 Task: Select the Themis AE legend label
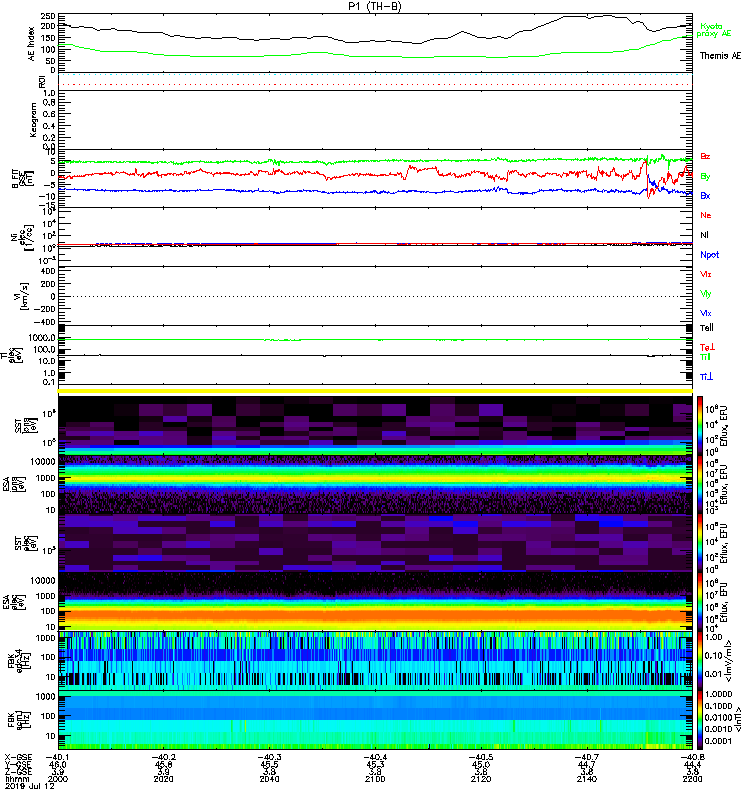tap(720, 56)
